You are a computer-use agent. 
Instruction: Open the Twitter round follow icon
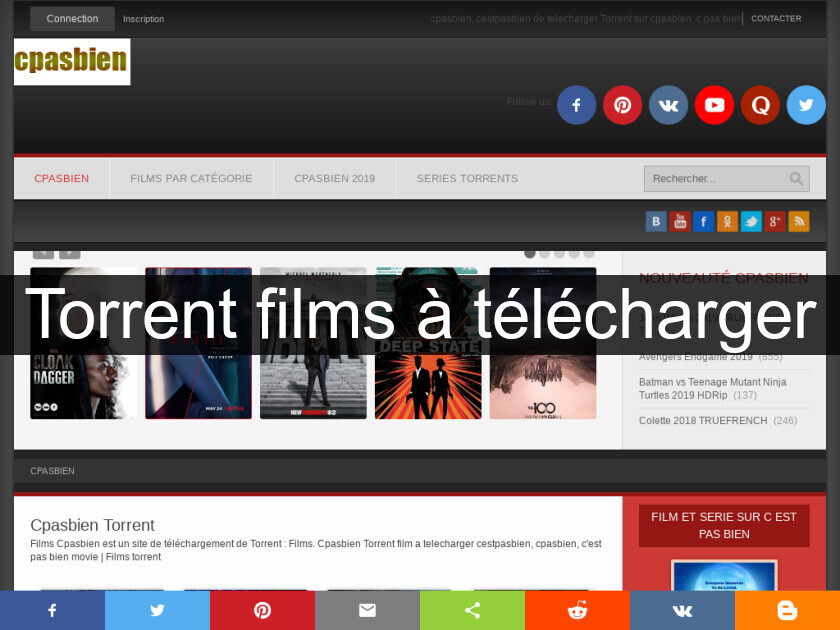tap(806, 105)
